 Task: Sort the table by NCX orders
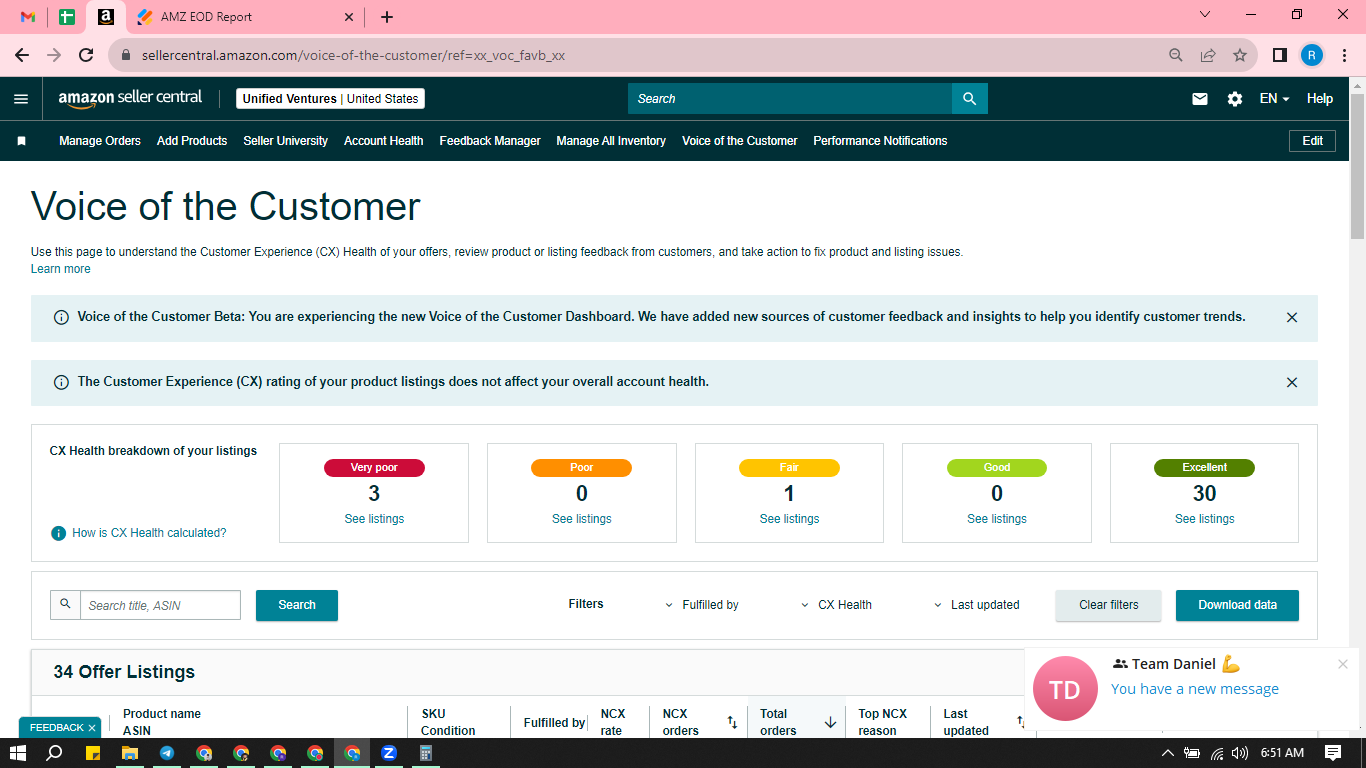click(x=731, y=722)
